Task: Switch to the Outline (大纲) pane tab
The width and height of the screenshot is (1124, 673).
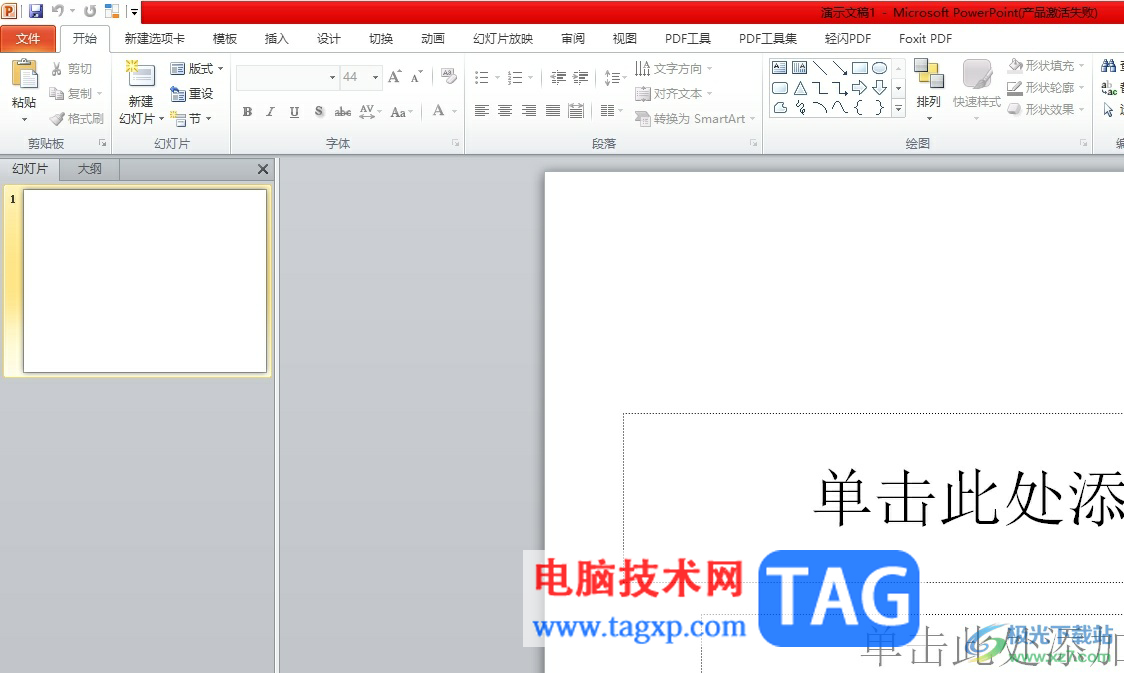Action: (90, 169)
